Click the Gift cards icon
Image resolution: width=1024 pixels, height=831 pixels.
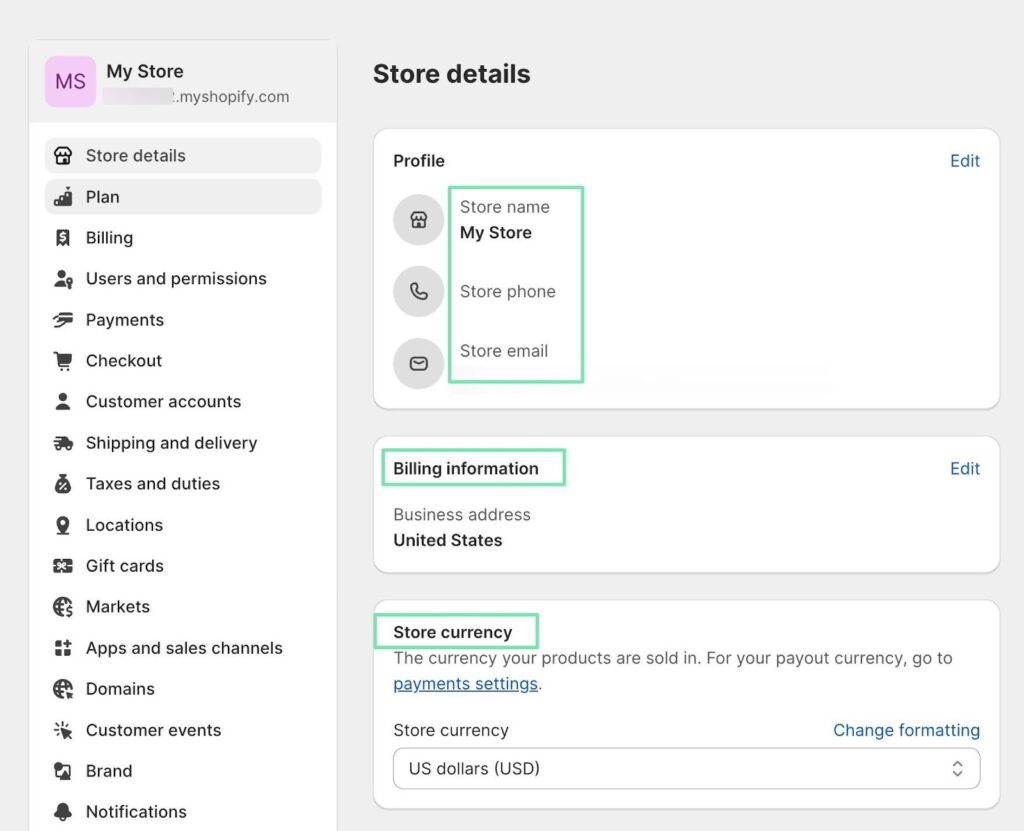pyautogui.click(x=63, y=566)
